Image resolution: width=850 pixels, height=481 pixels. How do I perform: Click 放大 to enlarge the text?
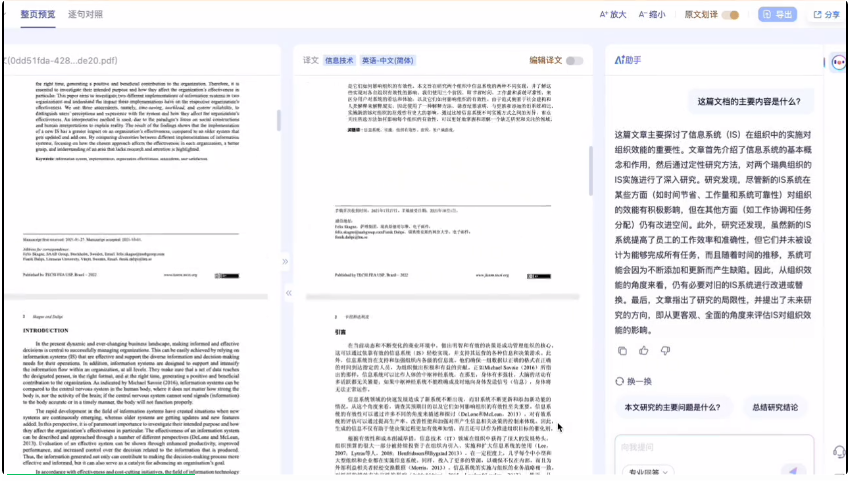[x=613, y=15]
